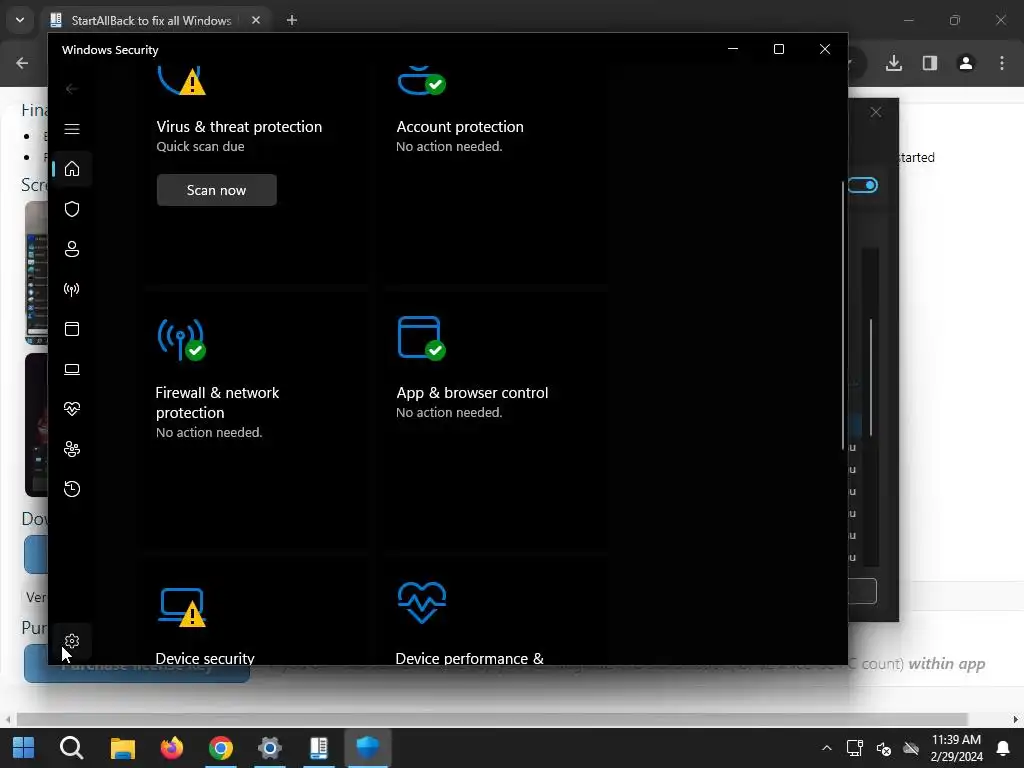
Task: Open Account protection heading
Action: pos(460,127)
